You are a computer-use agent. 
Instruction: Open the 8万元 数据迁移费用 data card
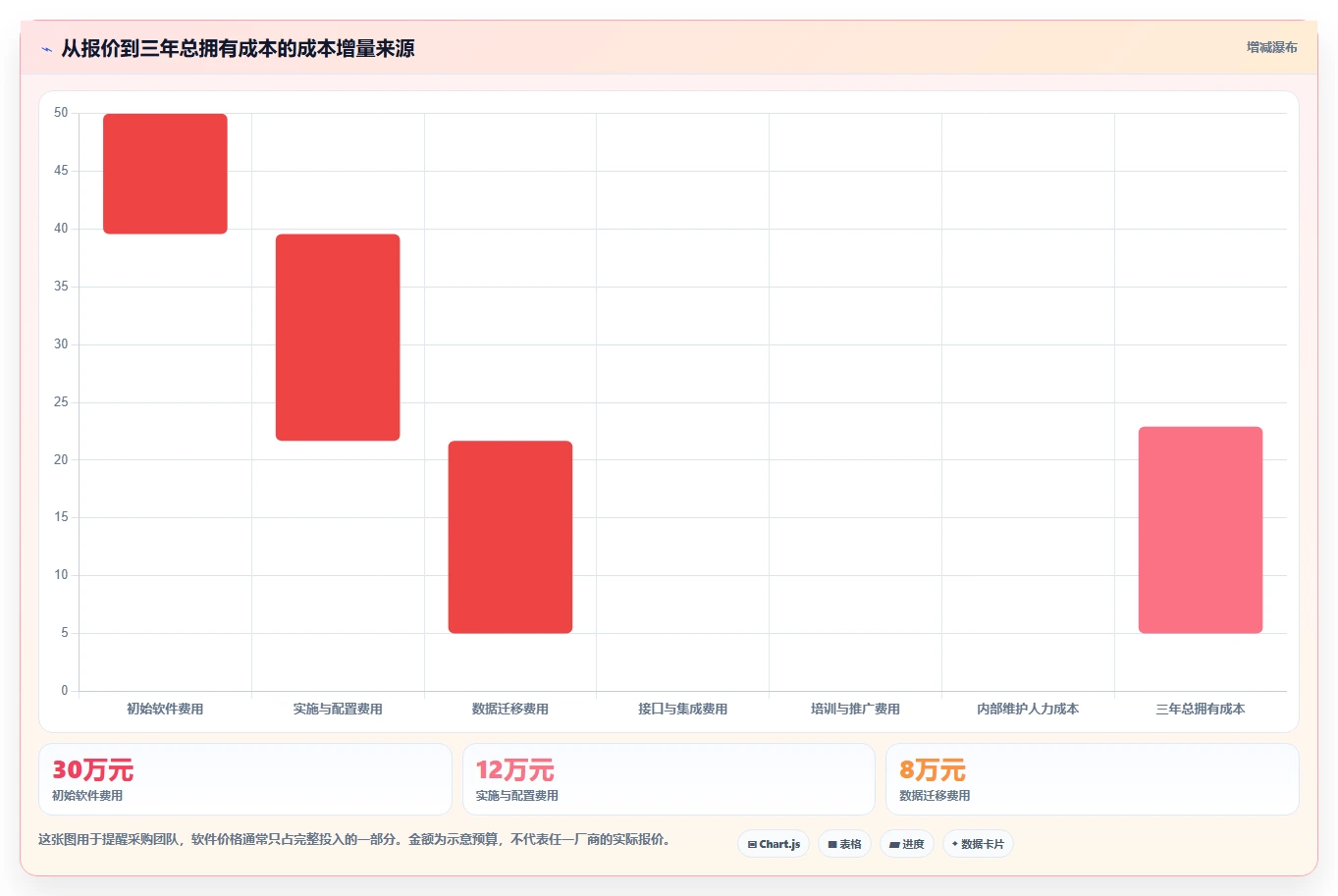pyautogui.click(x=1093, y=779)
